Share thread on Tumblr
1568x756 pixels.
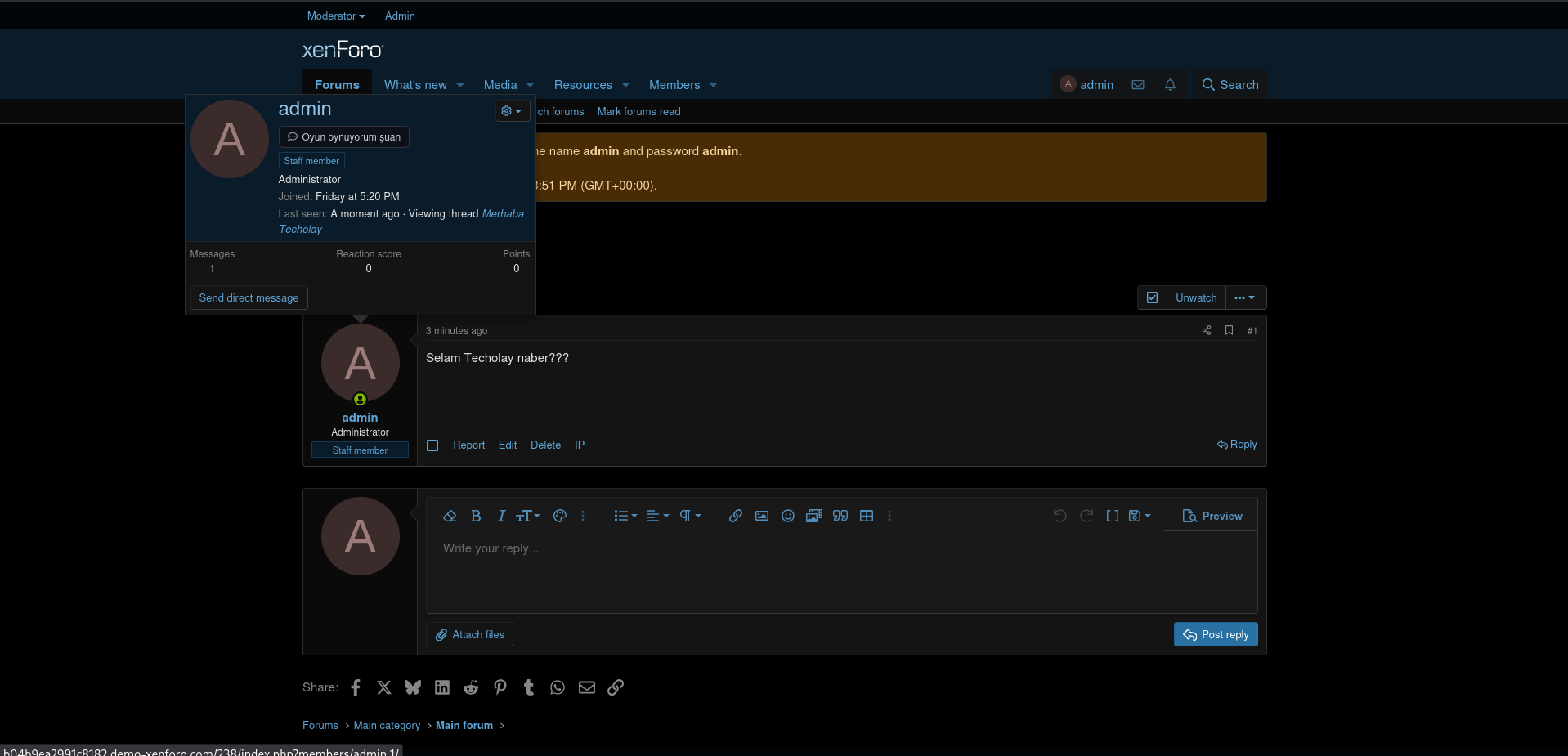pos(529,687)
